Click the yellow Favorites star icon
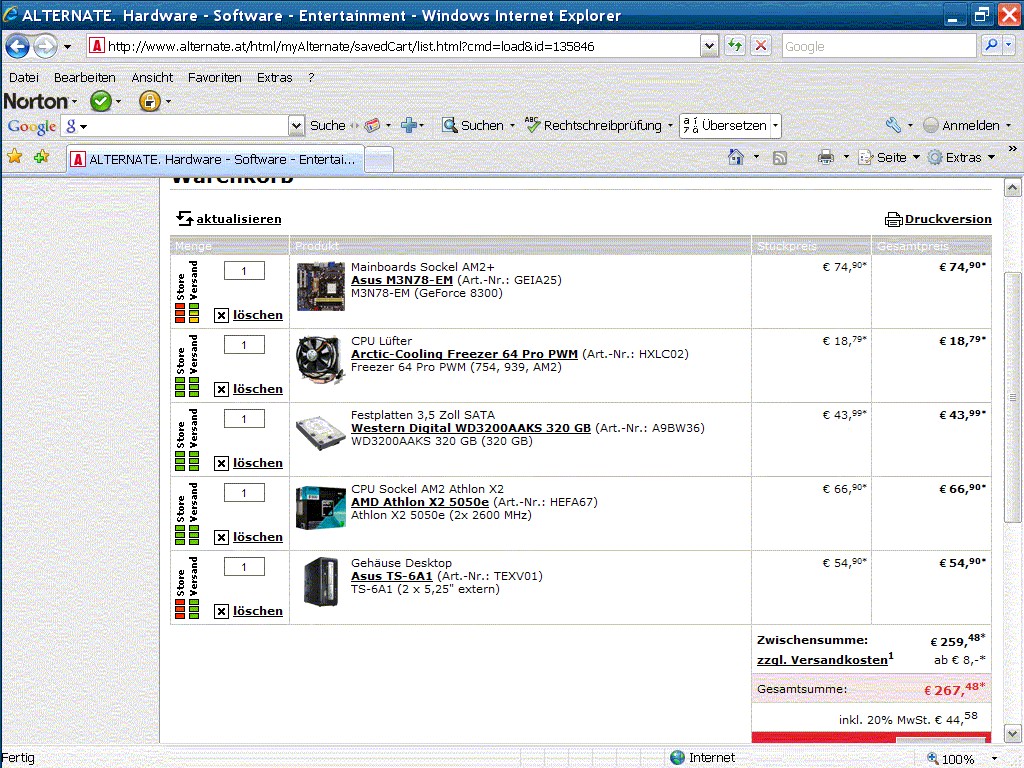The image size is (1024, 768). (x=14, y=157)
